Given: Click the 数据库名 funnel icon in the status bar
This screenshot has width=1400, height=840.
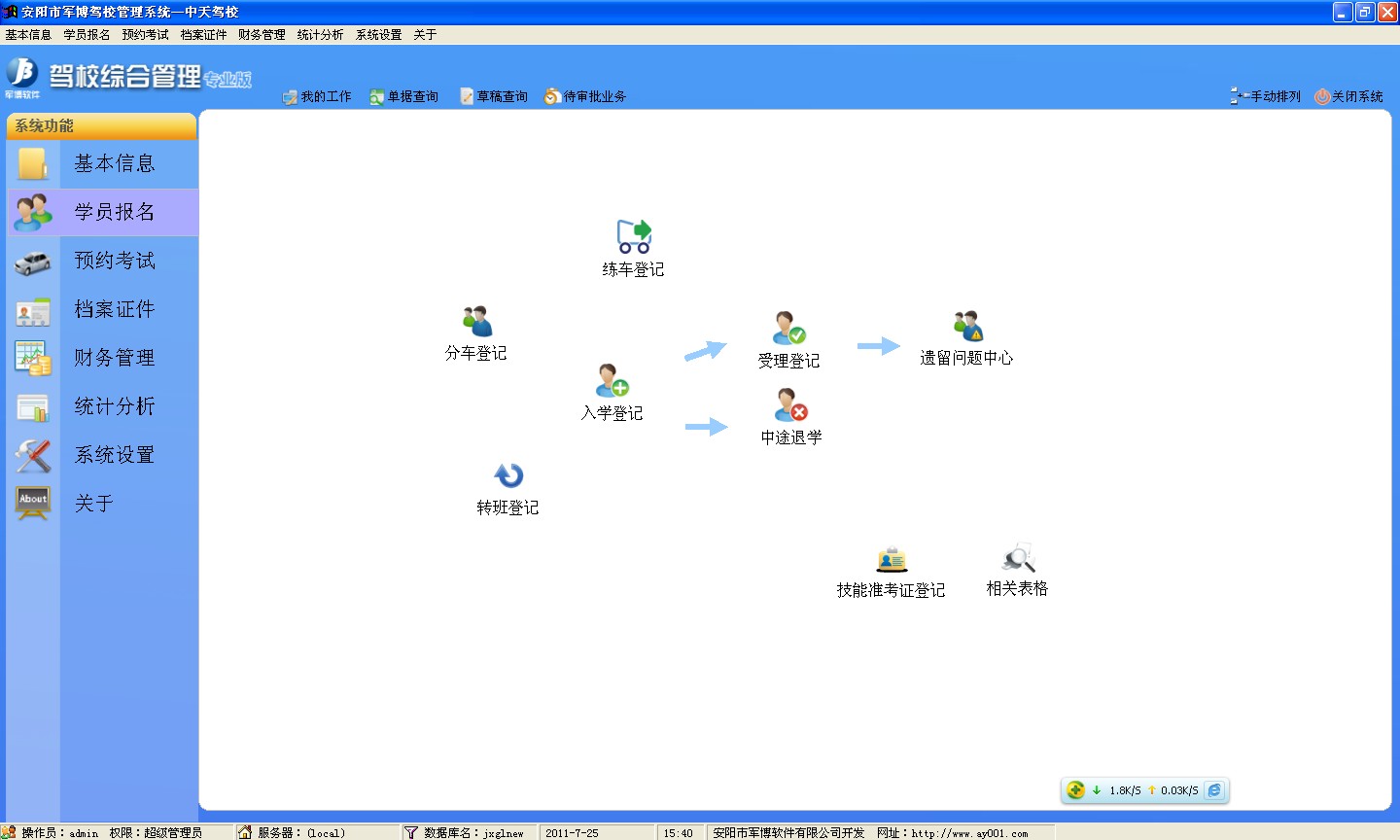Looking at the screenshot, I should [411, 832].
